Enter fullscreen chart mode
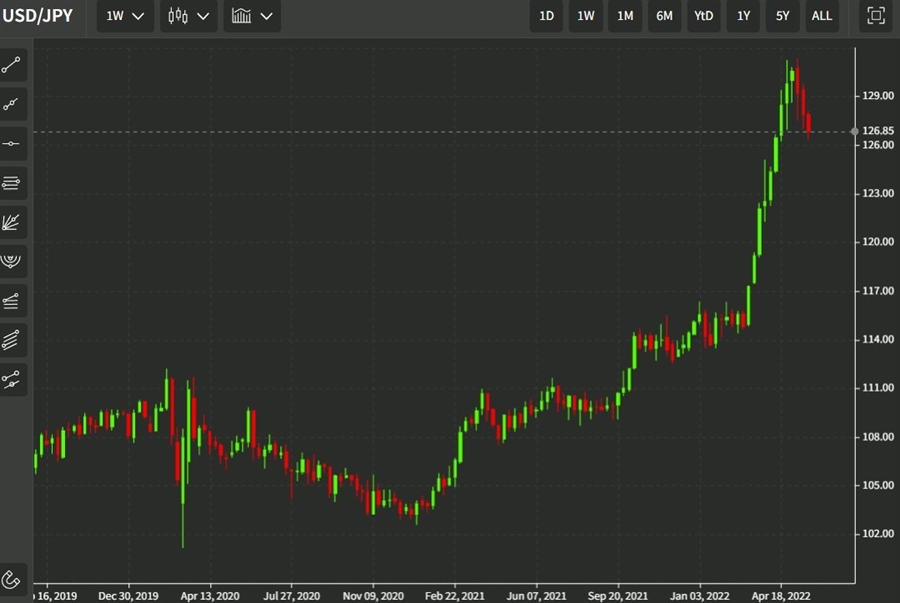 tap(875, 15)
